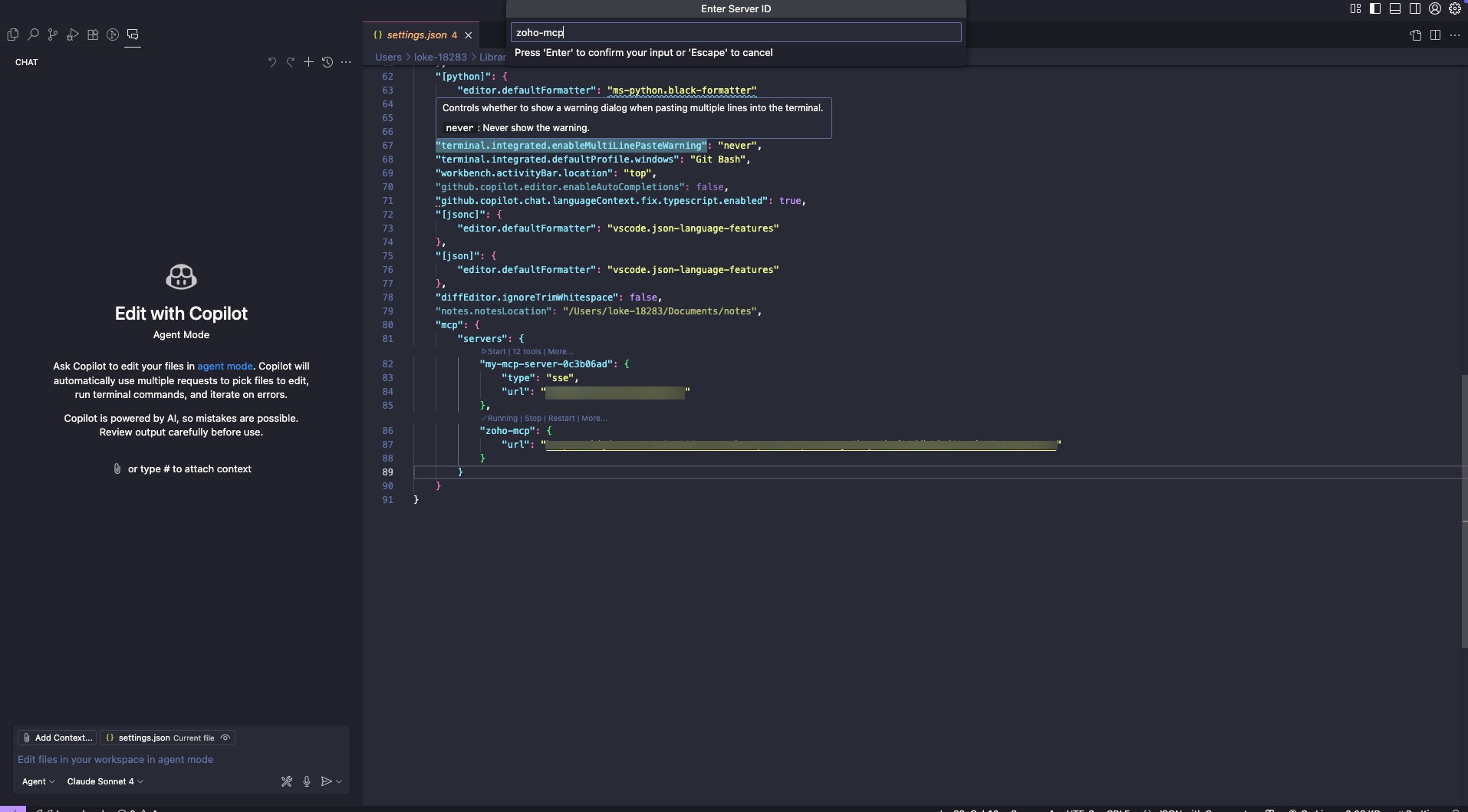Click the Add Context button
Image resolution: width=1468 pixels, height=812 pixels.
[58, 738]
